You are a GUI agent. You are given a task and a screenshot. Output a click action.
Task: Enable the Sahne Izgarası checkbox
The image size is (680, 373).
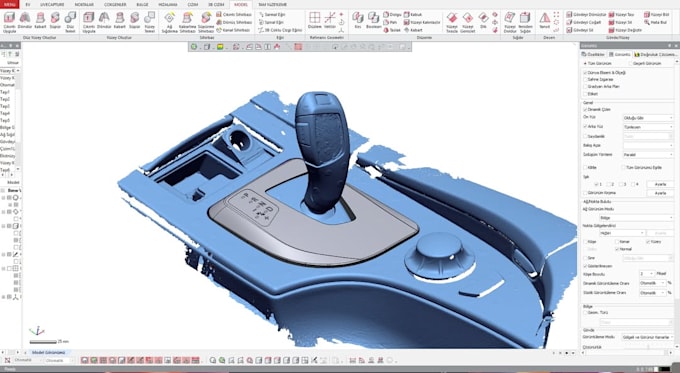point(585,80)
